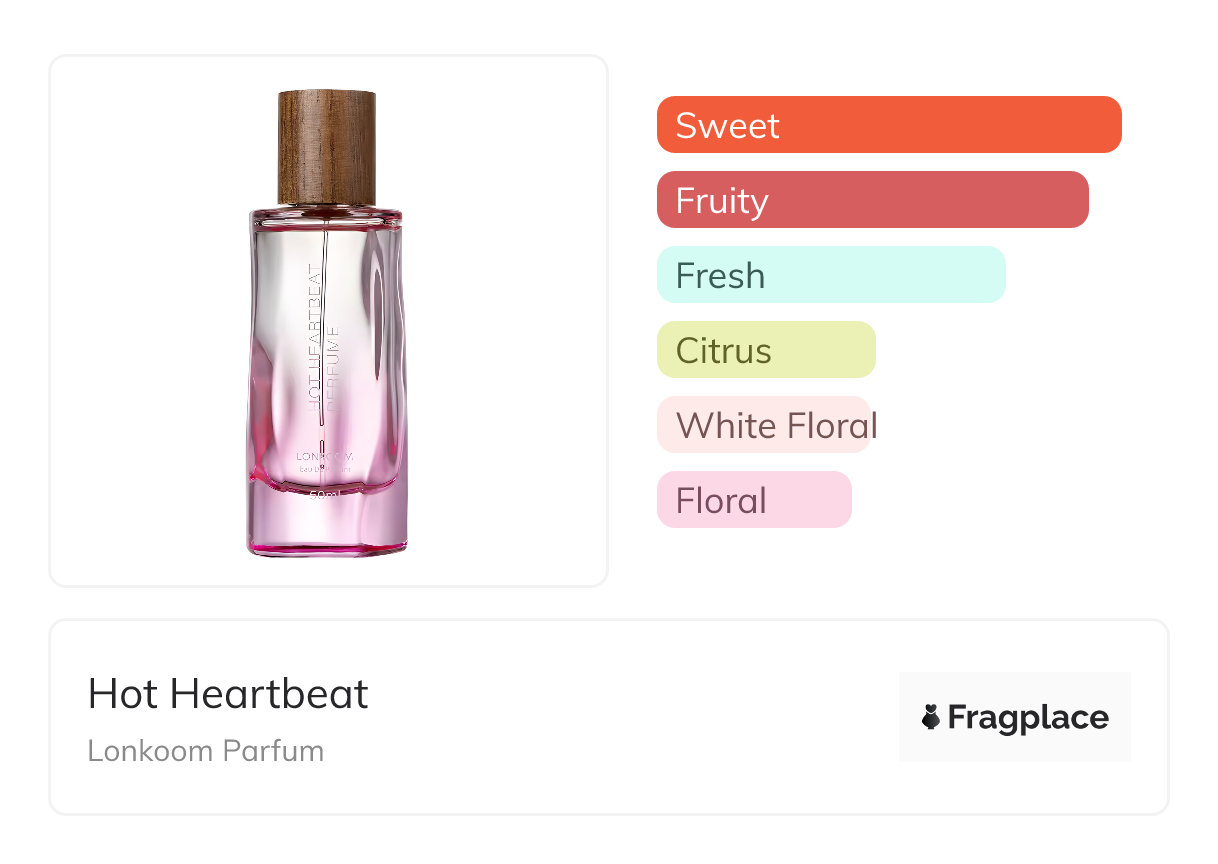Pick the Citrus accord bar
Viewport: 1218px width, 864px height.
coord(766,350)
